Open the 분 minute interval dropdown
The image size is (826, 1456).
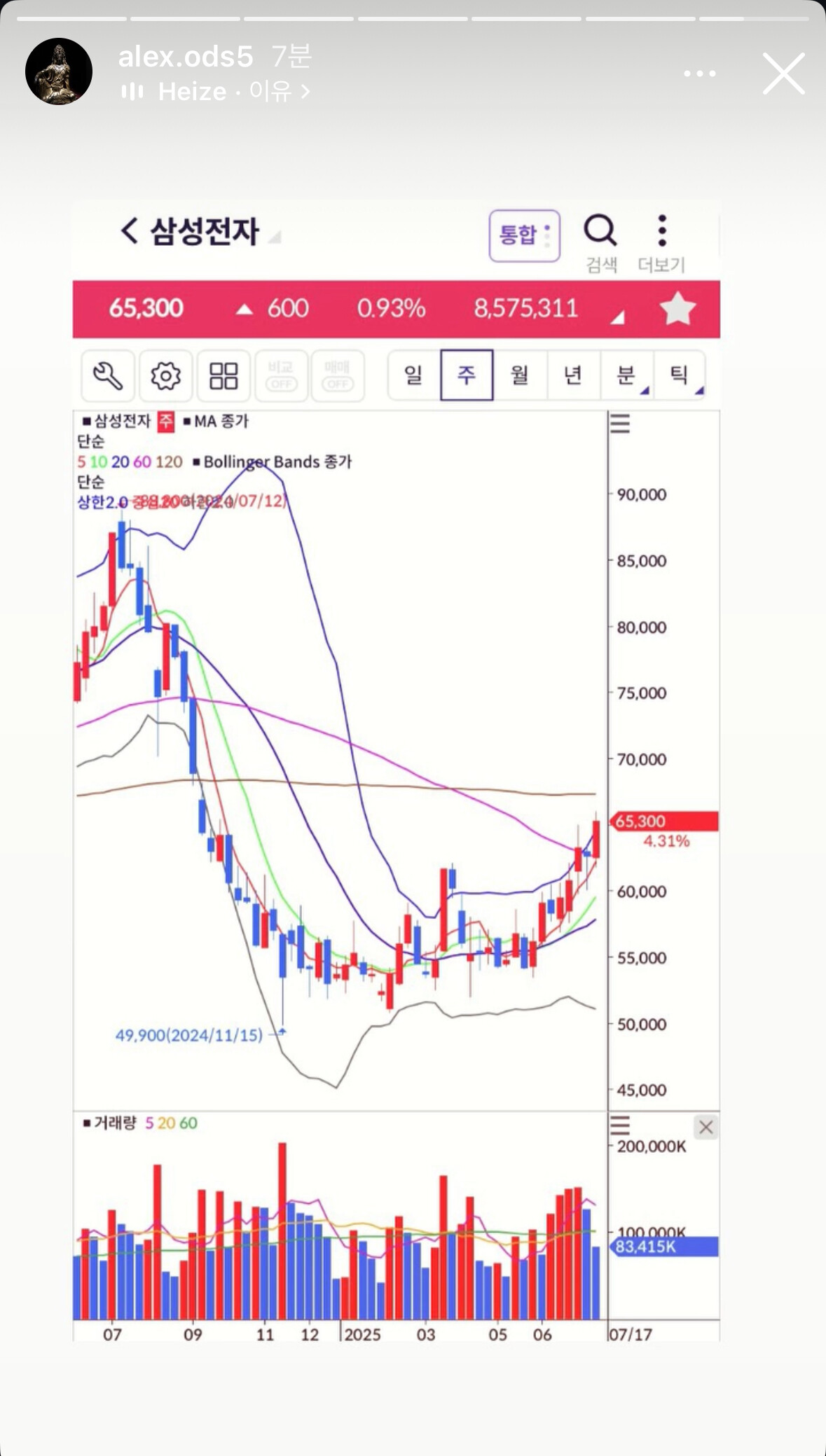626,375
